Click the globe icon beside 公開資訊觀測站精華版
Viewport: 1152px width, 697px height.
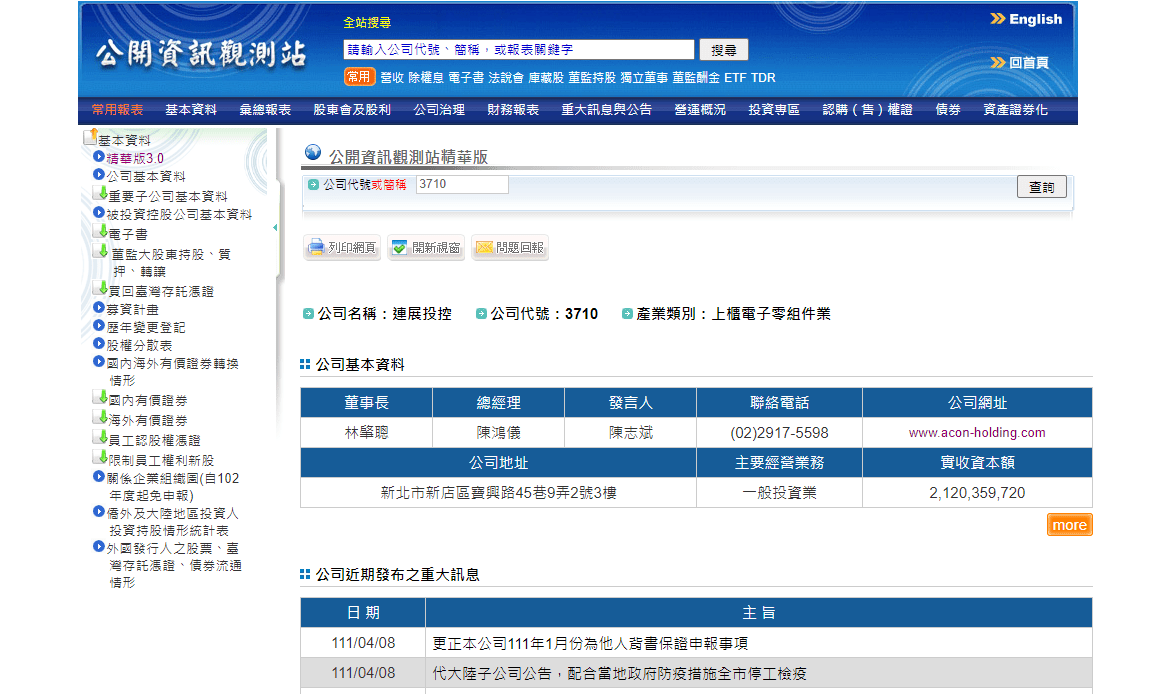tap(313, 152)
